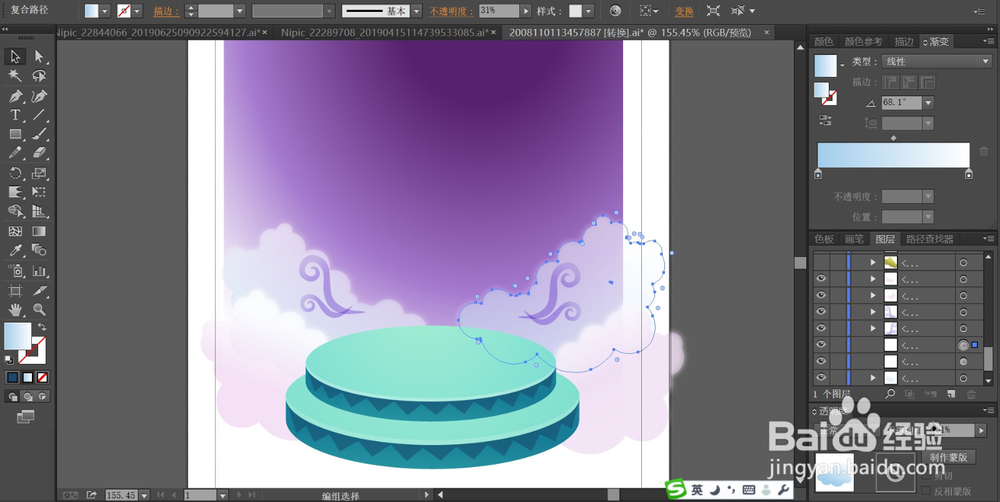Screen dimensions: 1000x502
Task: Select the Gradient tool in toolbox
Action: (39, 231)
